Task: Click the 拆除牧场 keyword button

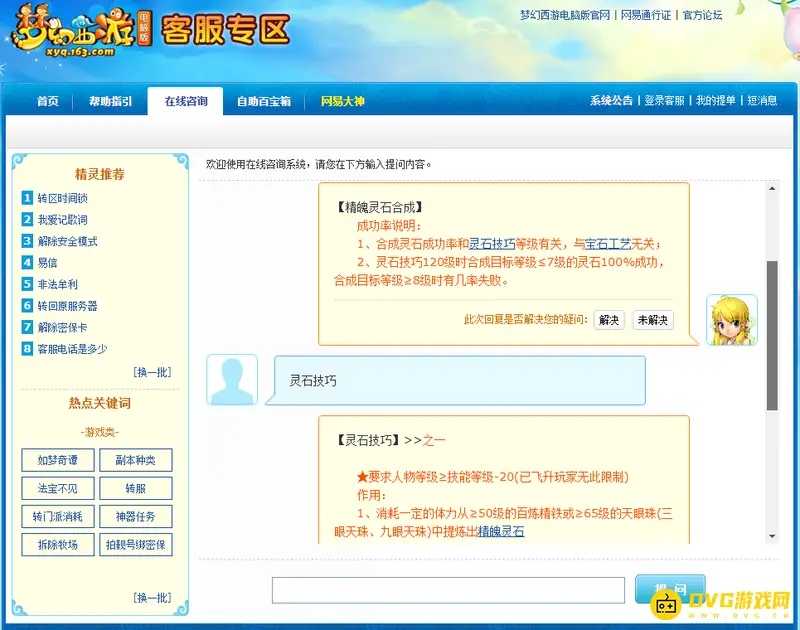Action: coord(58,545)
